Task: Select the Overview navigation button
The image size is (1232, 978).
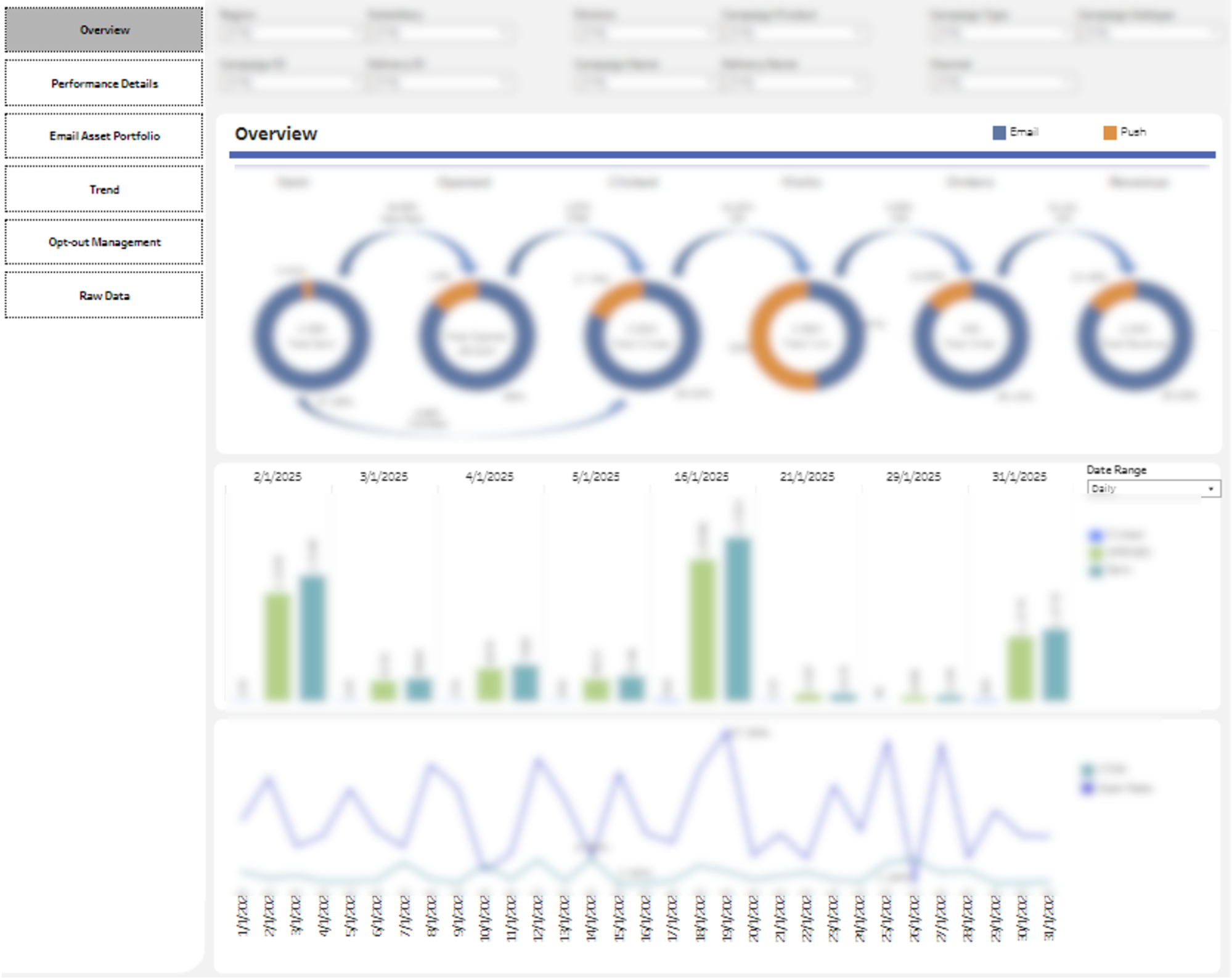Action: (x=104, y=30)
